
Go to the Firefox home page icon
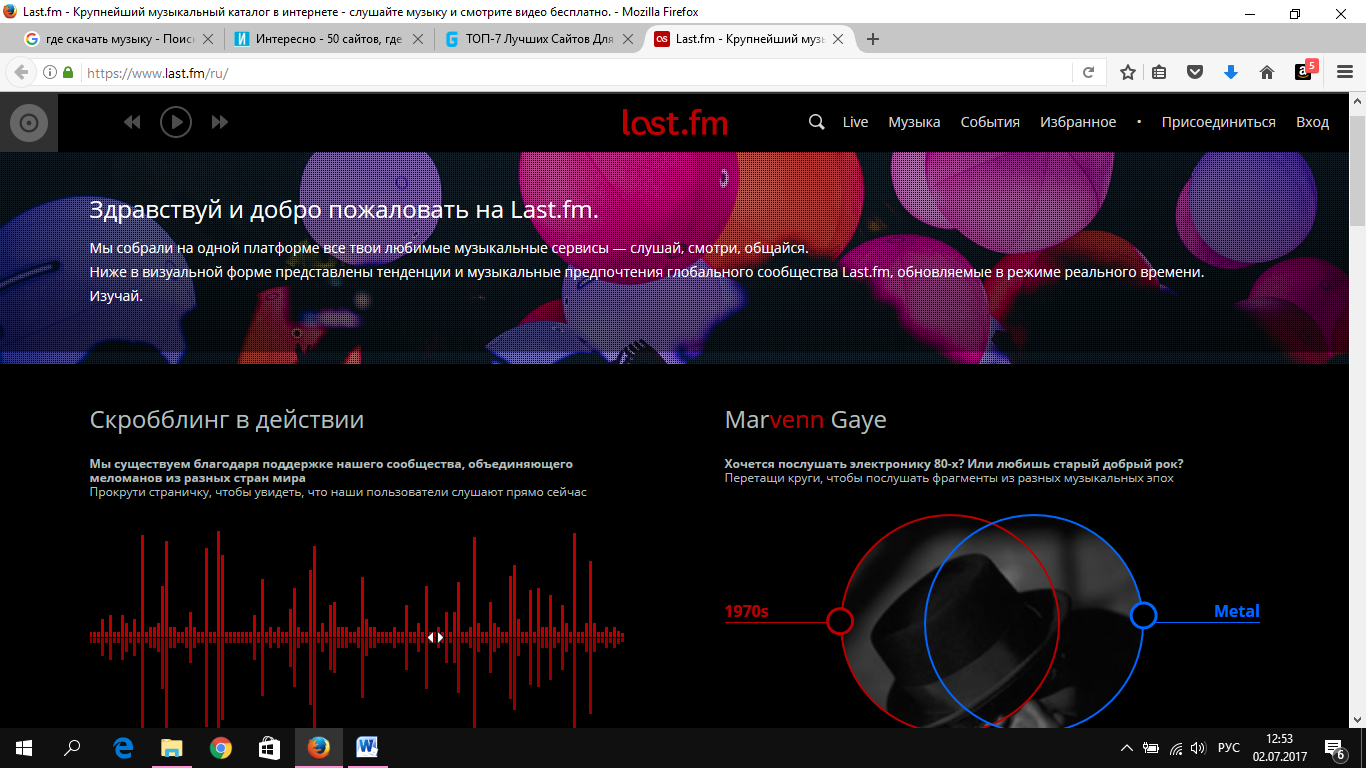(1267, 72)
